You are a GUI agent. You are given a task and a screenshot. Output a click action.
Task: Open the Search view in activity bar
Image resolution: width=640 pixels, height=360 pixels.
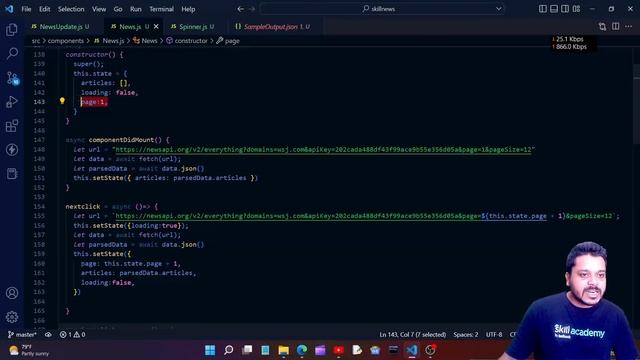point(12,53)
